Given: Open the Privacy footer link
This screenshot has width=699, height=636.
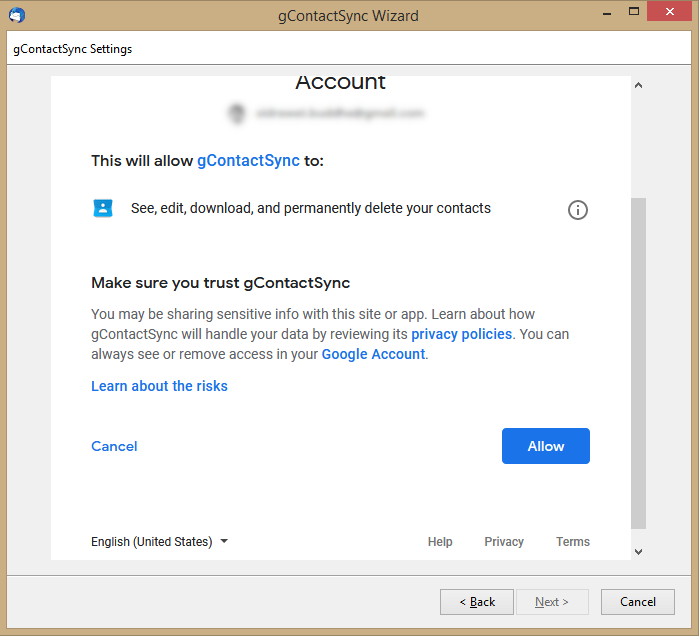Looking at the screenshot, I should 504,542.
